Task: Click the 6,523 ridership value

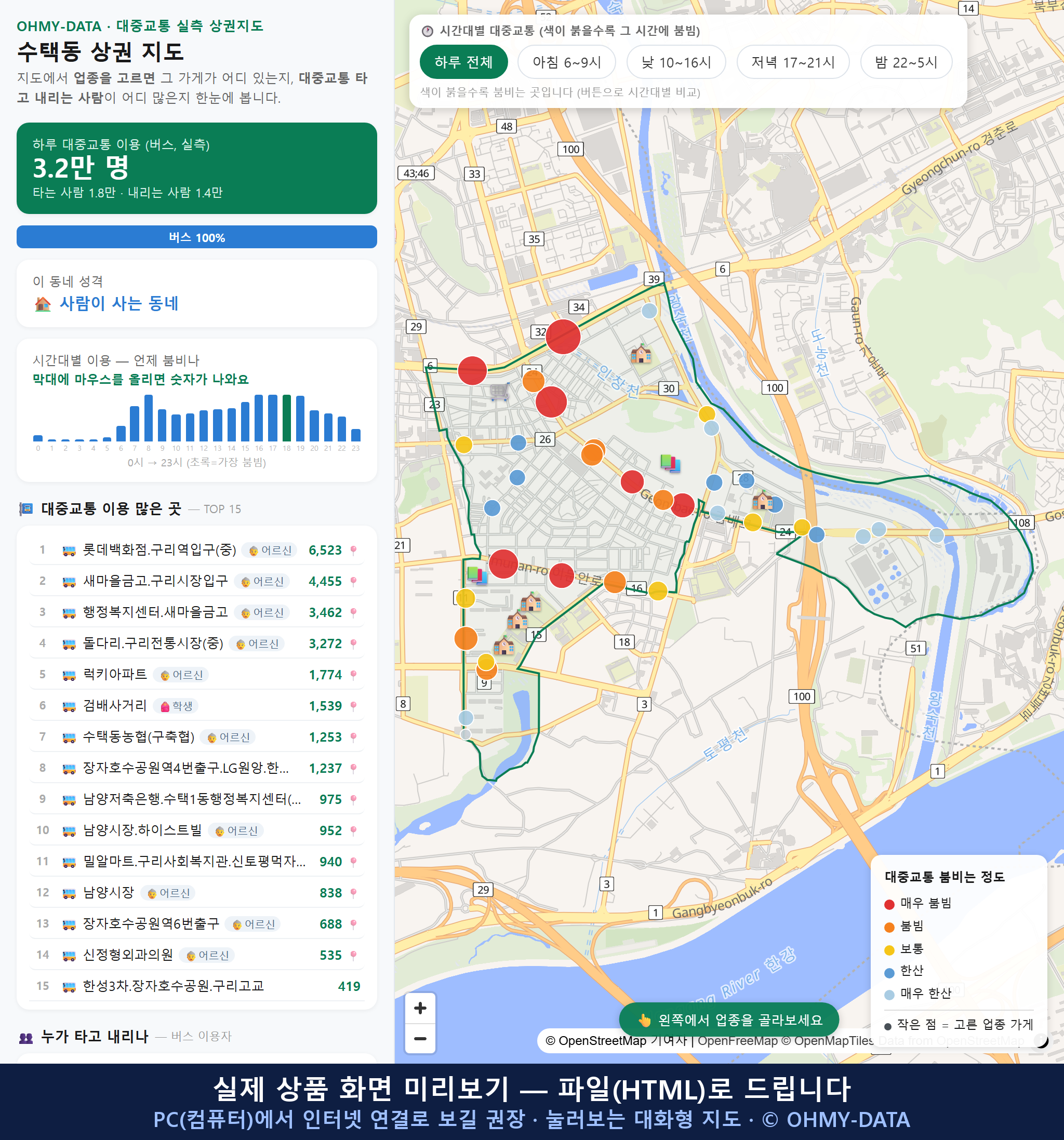Action: [325, 551]
